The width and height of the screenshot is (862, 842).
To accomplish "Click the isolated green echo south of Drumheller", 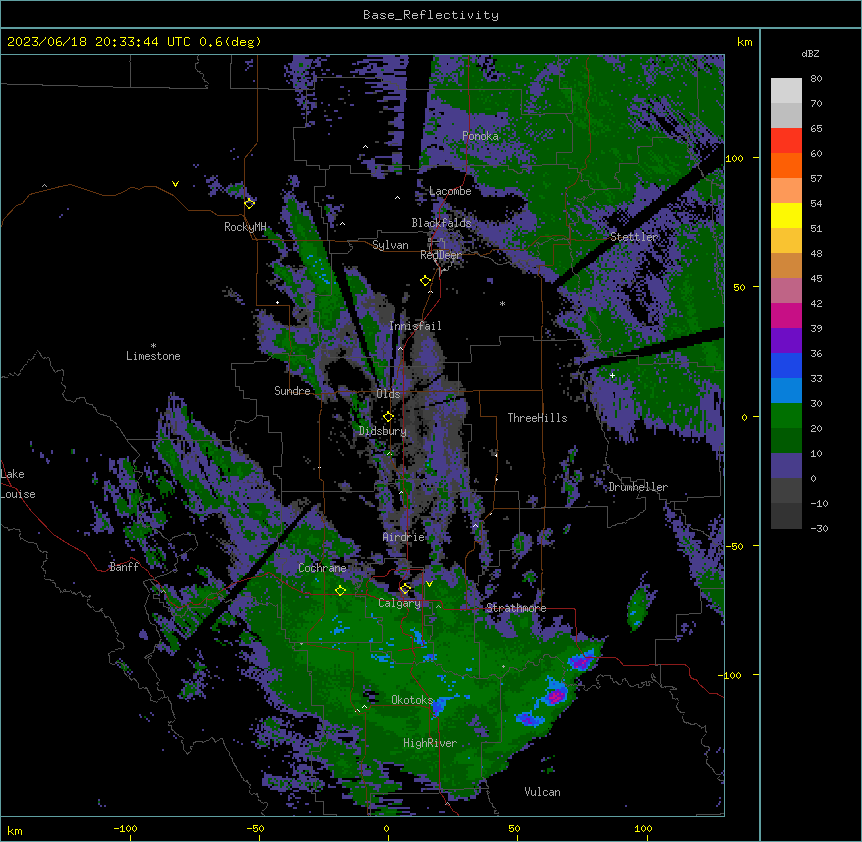I will [639, 607].
